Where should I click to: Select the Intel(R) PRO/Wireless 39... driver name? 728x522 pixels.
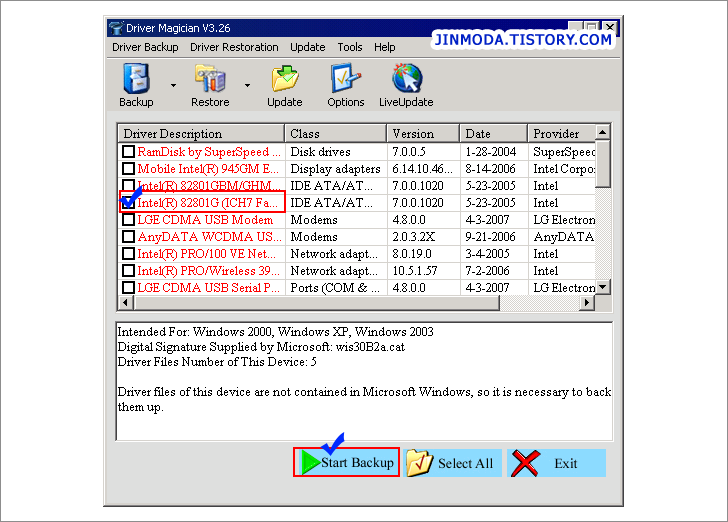point(208,271)
